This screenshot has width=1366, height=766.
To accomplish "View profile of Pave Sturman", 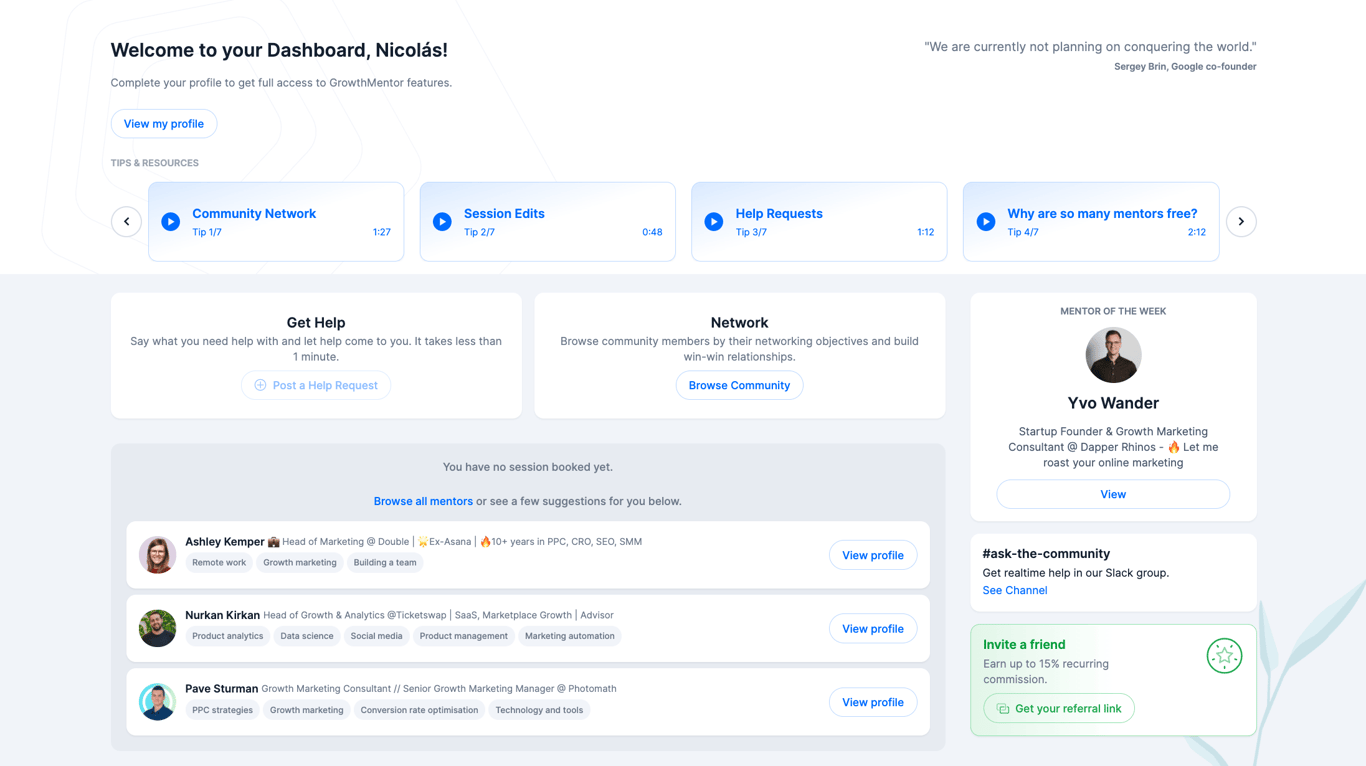I will 872,702.
